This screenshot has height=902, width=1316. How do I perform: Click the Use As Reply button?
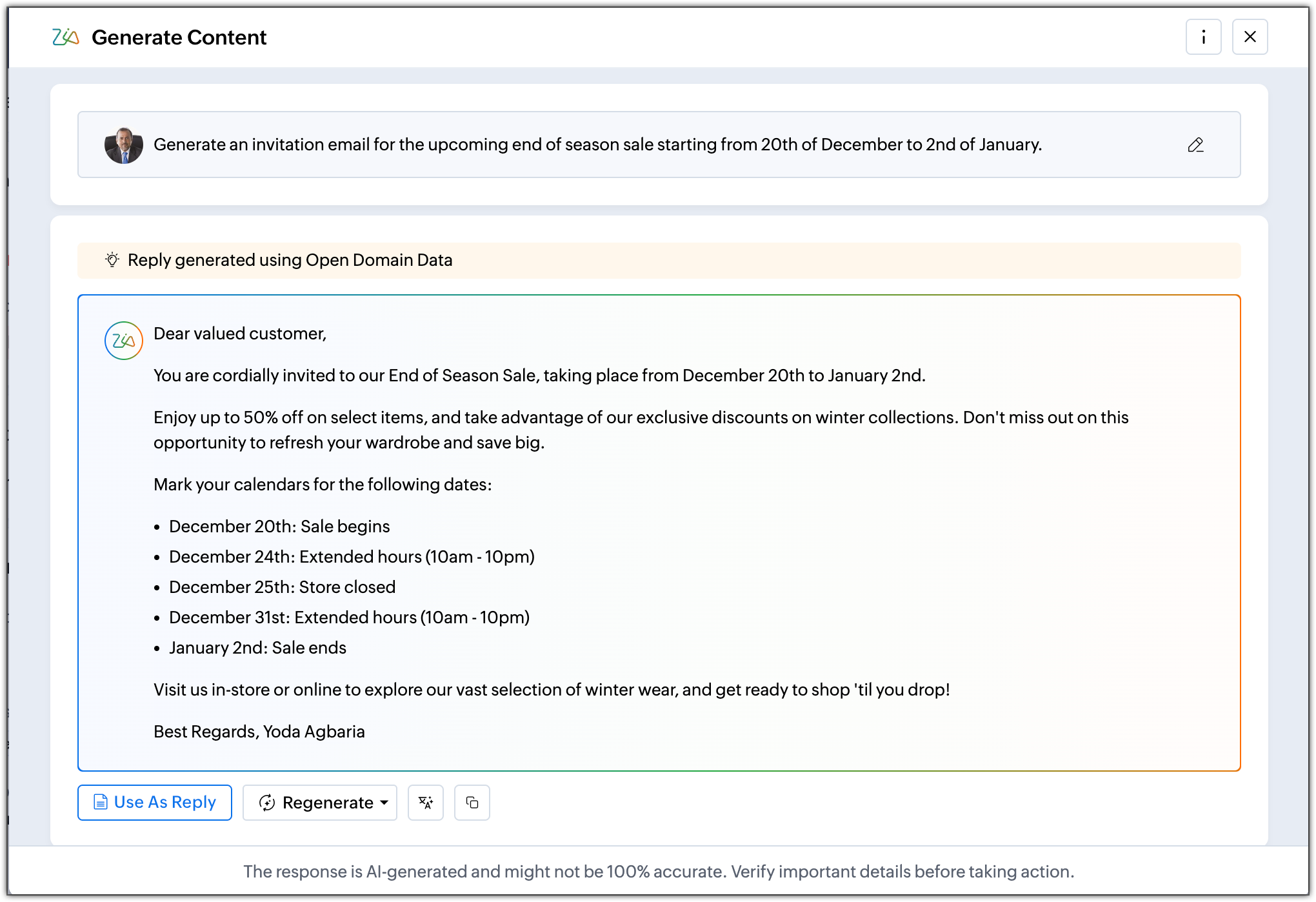pyautogui.click(x=155, y=803)
